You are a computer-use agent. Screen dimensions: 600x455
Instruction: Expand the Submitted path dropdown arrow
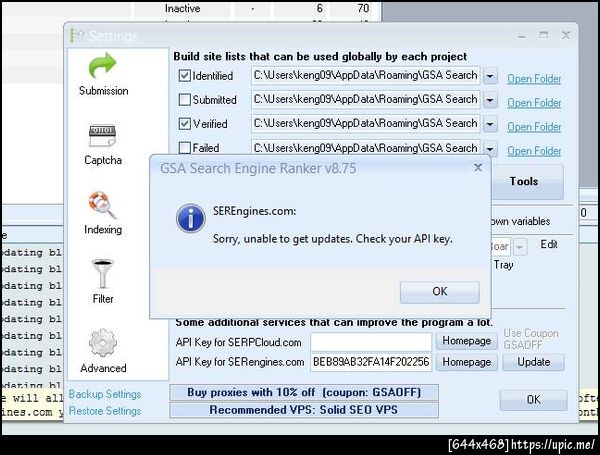490,100
